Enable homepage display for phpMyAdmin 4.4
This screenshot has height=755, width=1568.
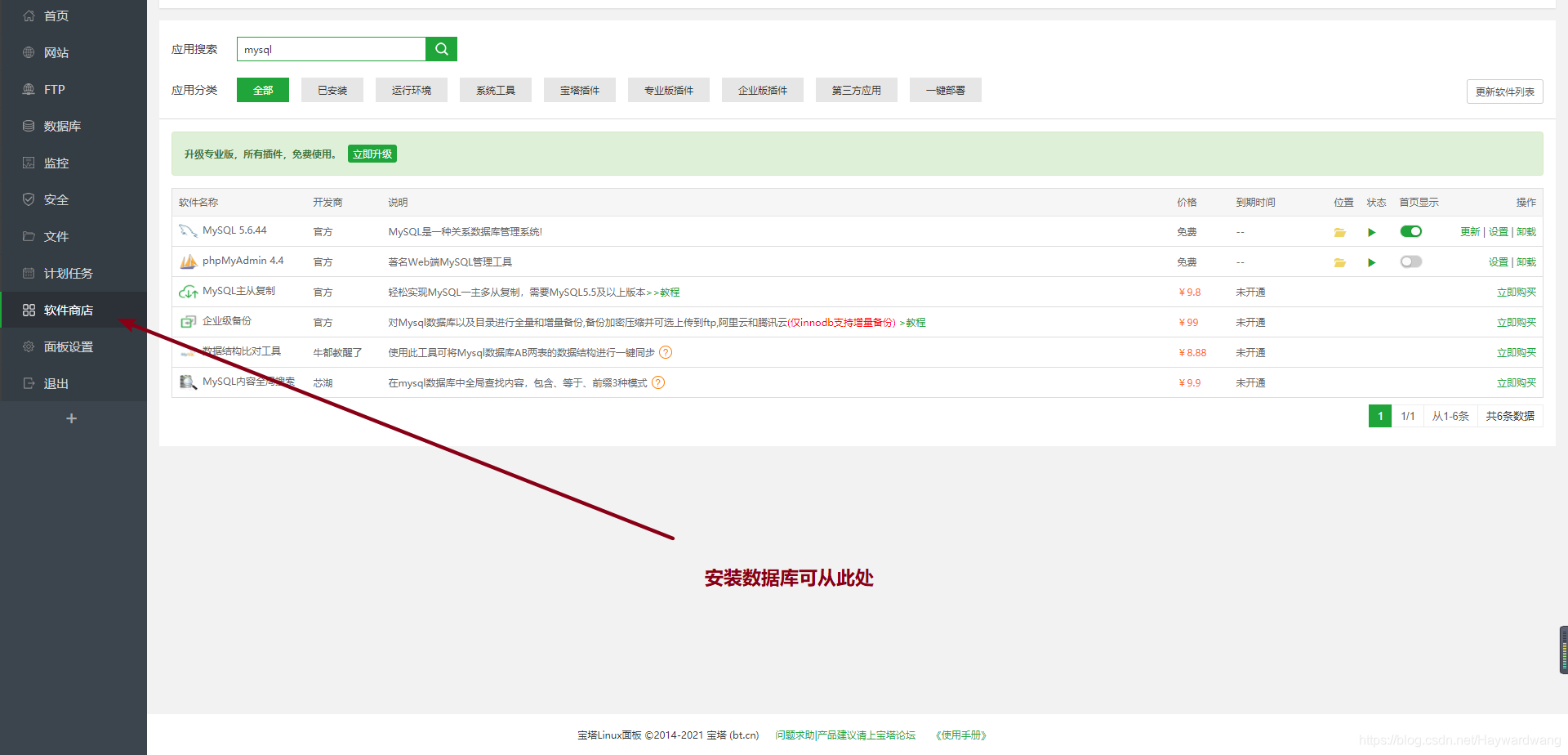coord(1411,261)
